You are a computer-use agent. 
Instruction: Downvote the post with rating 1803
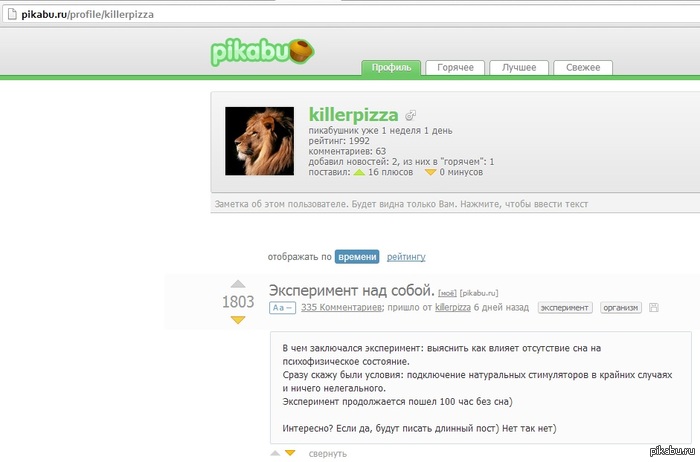[238, 320]
